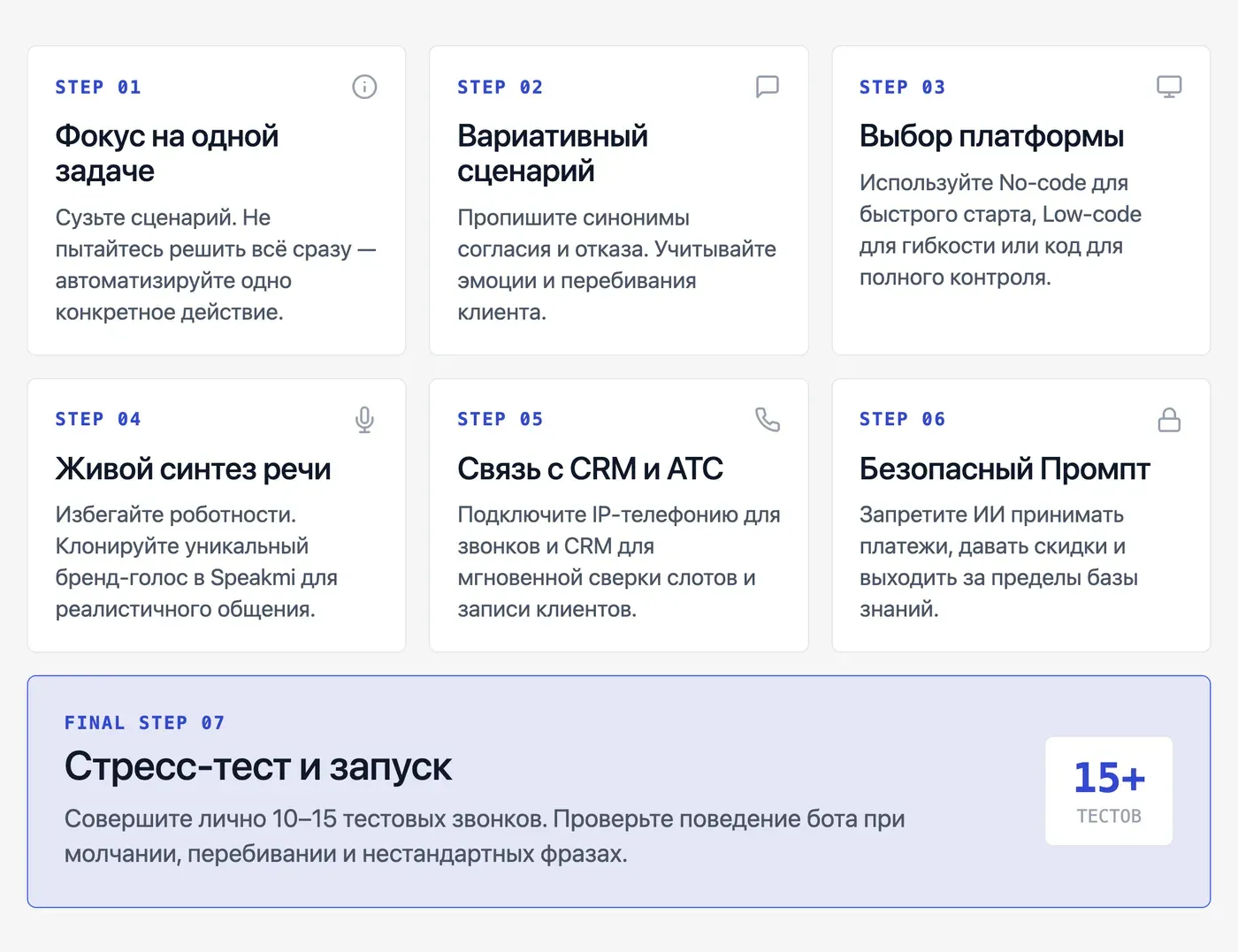Click the "15+ тестов" badge

[1109, 791]
